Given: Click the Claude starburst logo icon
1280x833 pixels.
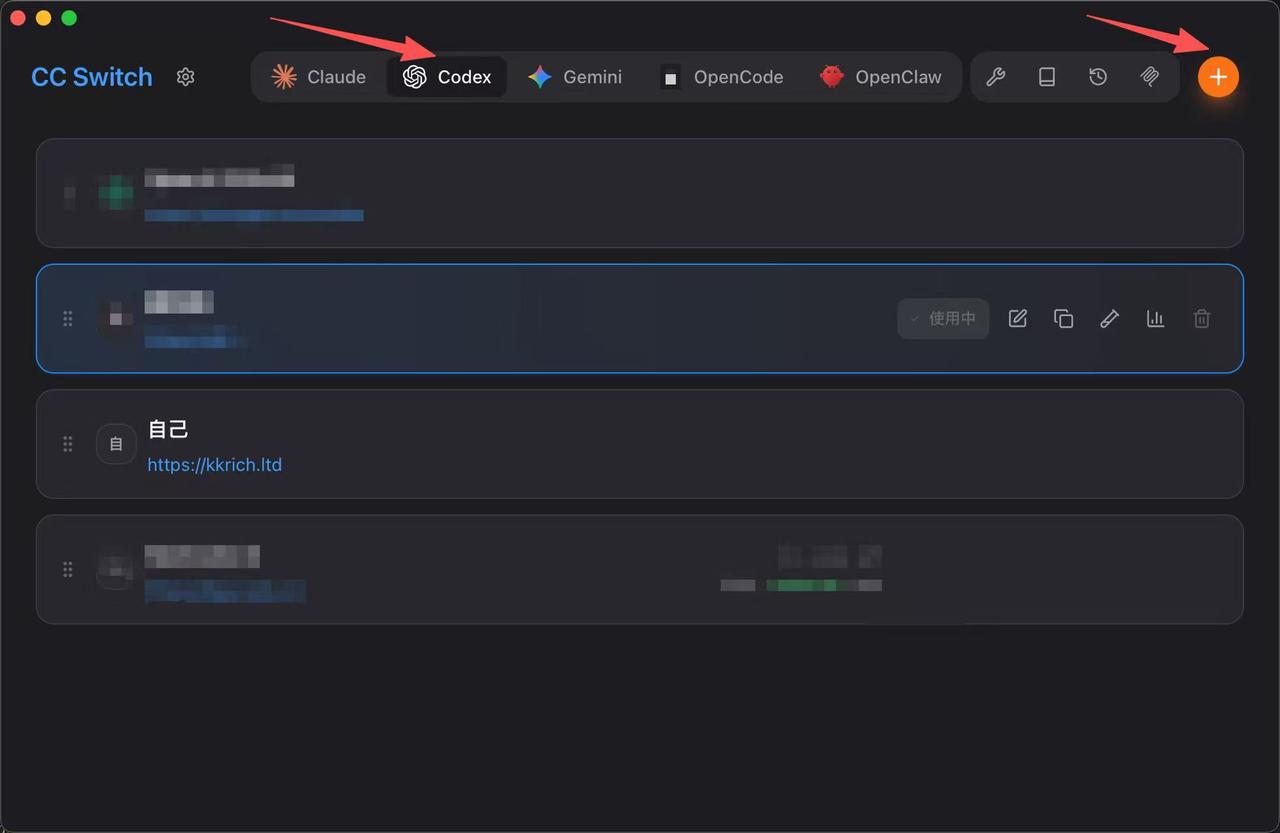Looking at the screenshot, I should 284,77.
